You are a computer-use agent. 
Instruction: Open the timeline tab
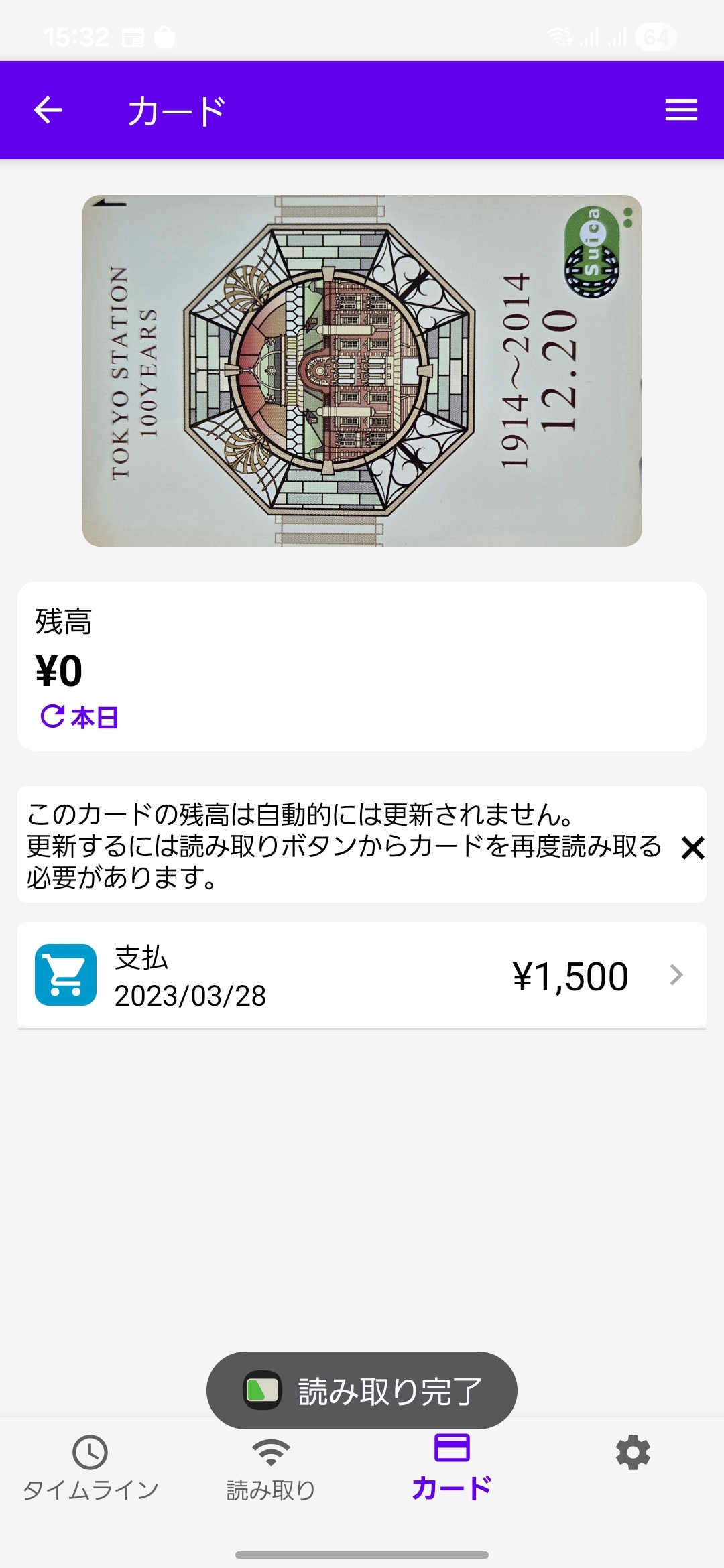click(x=90, y=1467)
